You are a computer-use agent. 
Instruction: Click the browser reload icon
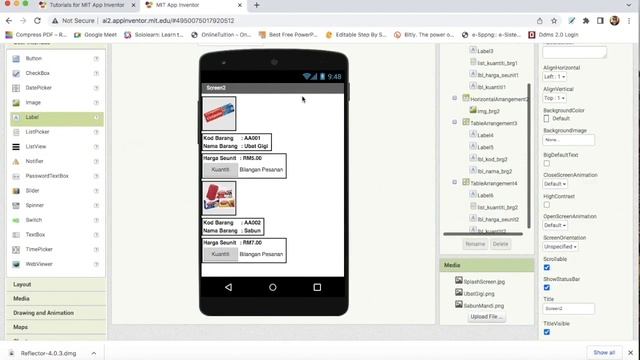point(37,20)
